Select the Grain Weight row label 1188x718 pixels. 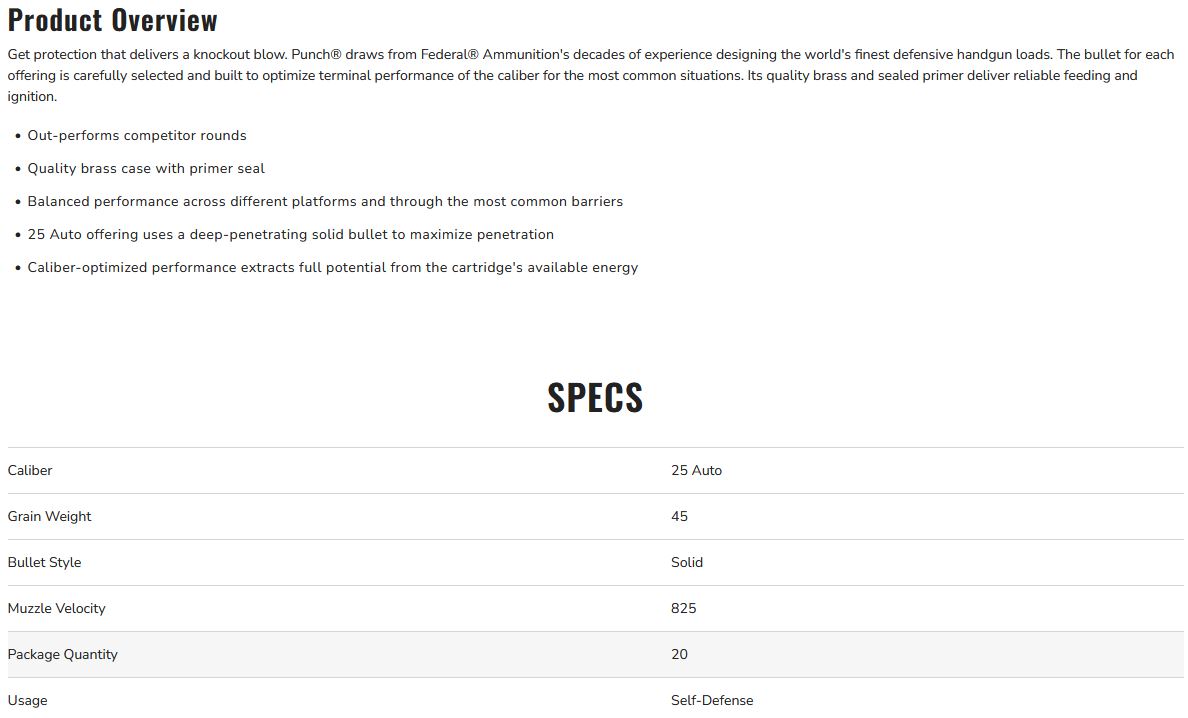[49, 516]
